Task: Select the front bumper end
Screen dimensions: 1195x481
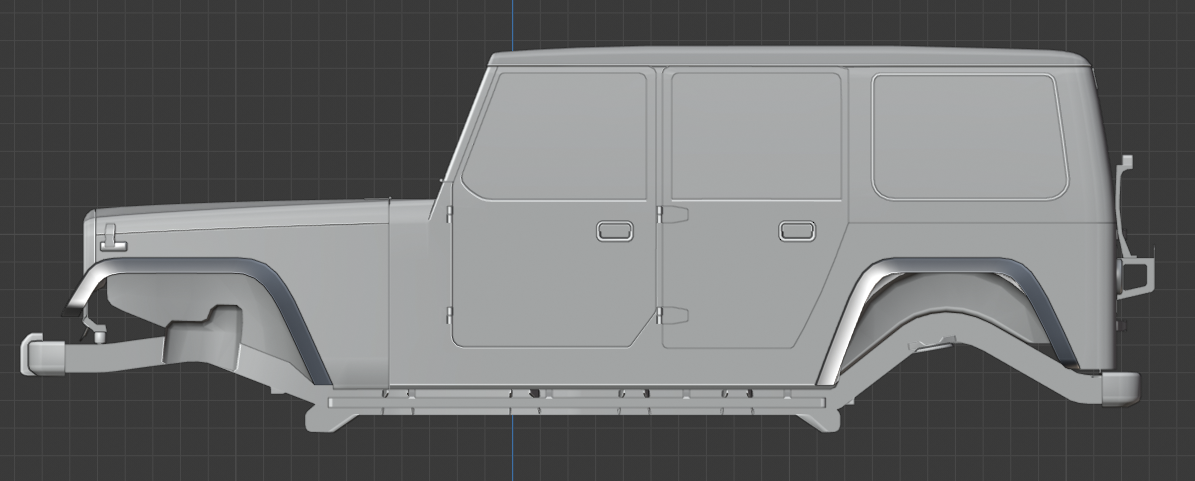Action: tap(43, 354)
